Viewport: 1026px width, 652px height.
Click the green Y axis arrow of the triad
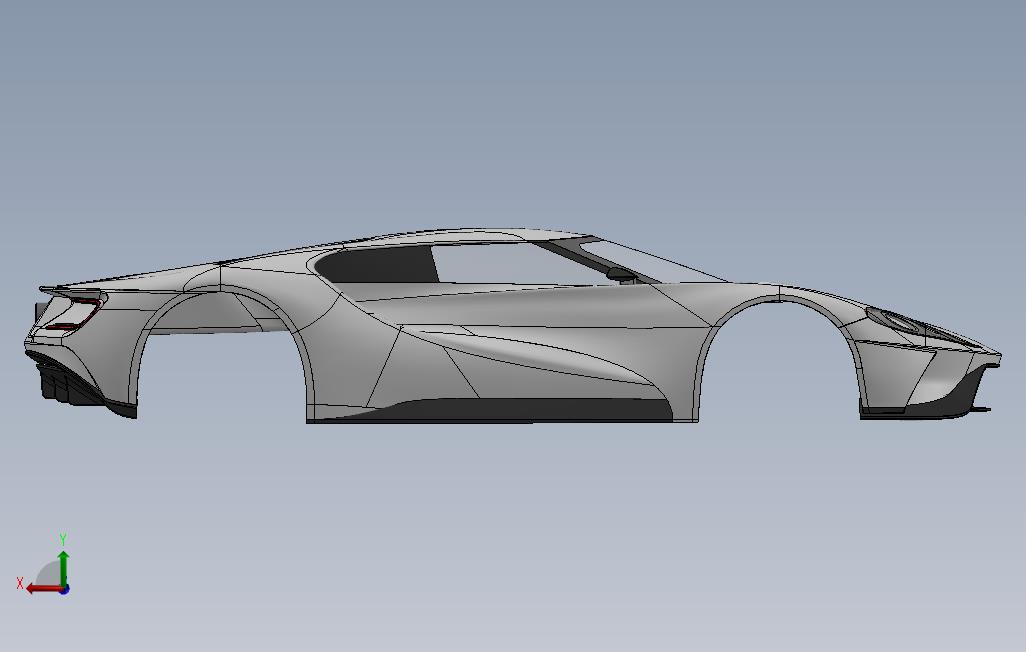(63, 568)
